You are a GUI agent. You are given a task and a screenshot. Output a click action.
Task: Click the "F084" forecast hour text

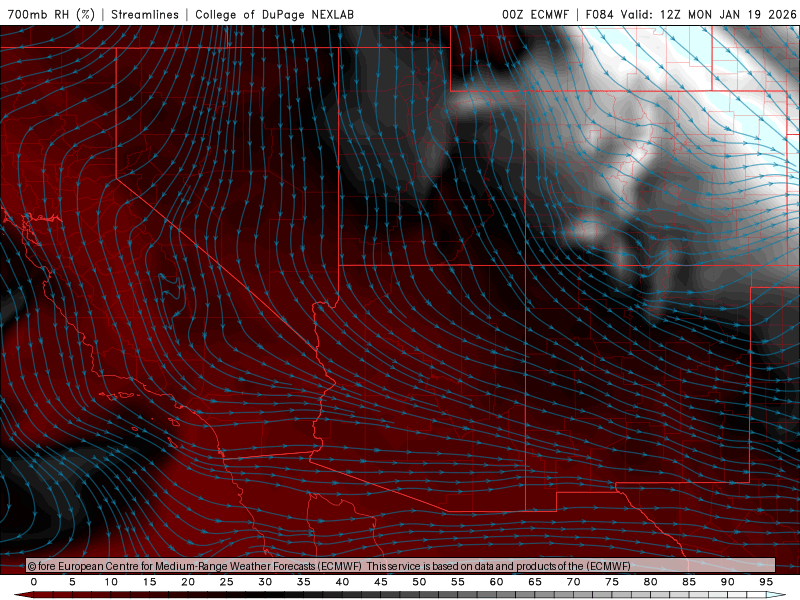click(599, 14)
